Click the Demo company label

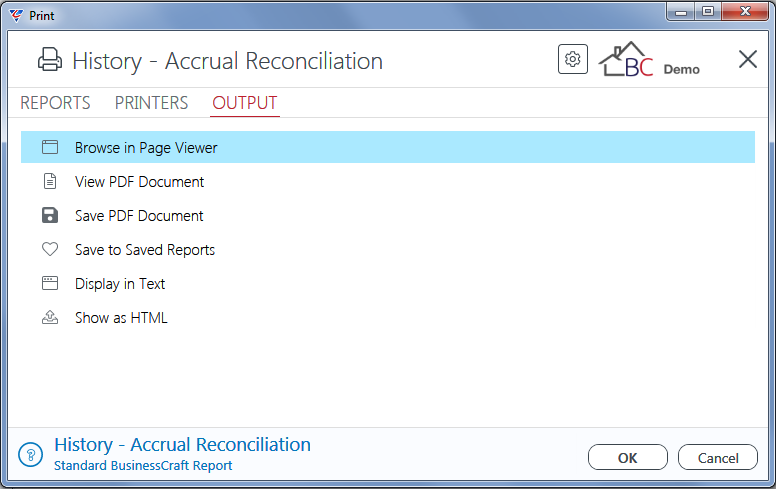coord(681,69)
